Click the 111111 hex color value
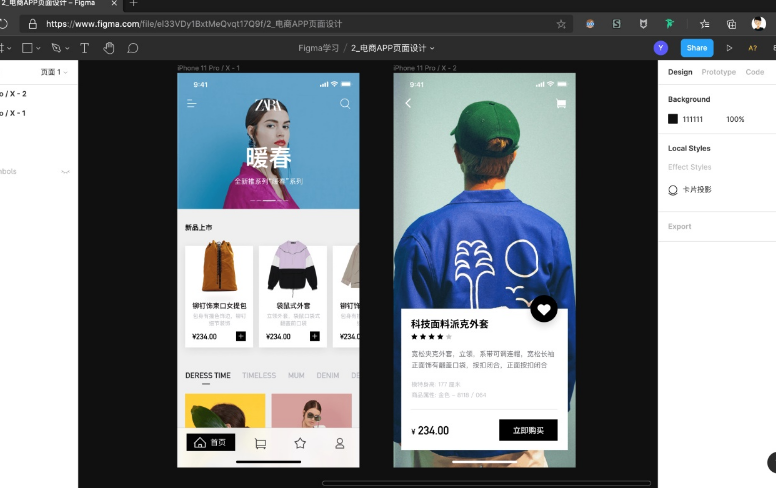The width and height of the screenshot is (776, 488). (x=692, y=119)
